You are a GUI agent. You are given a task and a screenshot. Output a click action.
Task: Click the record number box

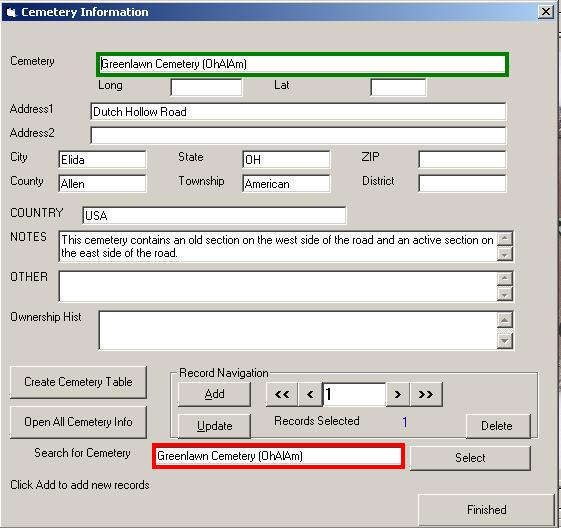tap(354, 394)
